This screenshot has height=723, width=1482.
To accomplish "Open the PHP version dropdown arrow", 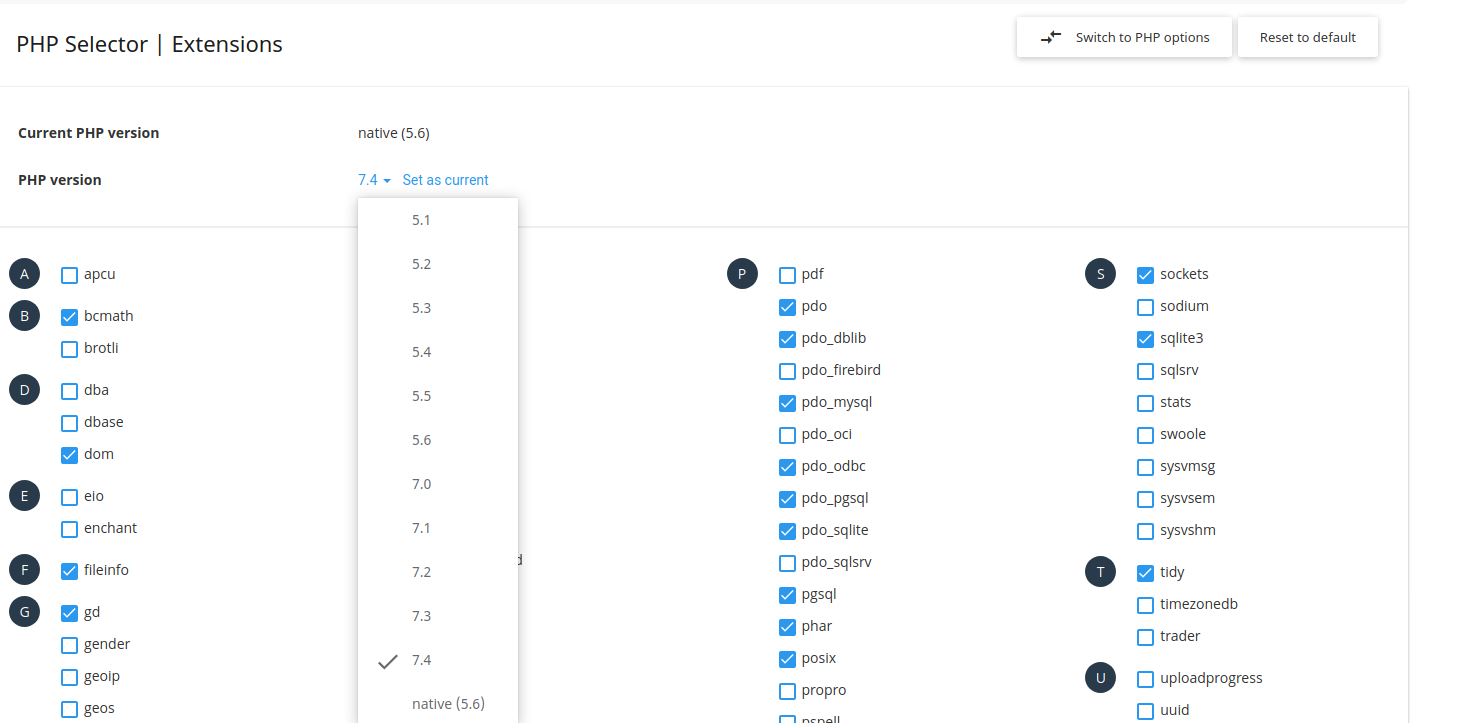I will pos(386,179).
